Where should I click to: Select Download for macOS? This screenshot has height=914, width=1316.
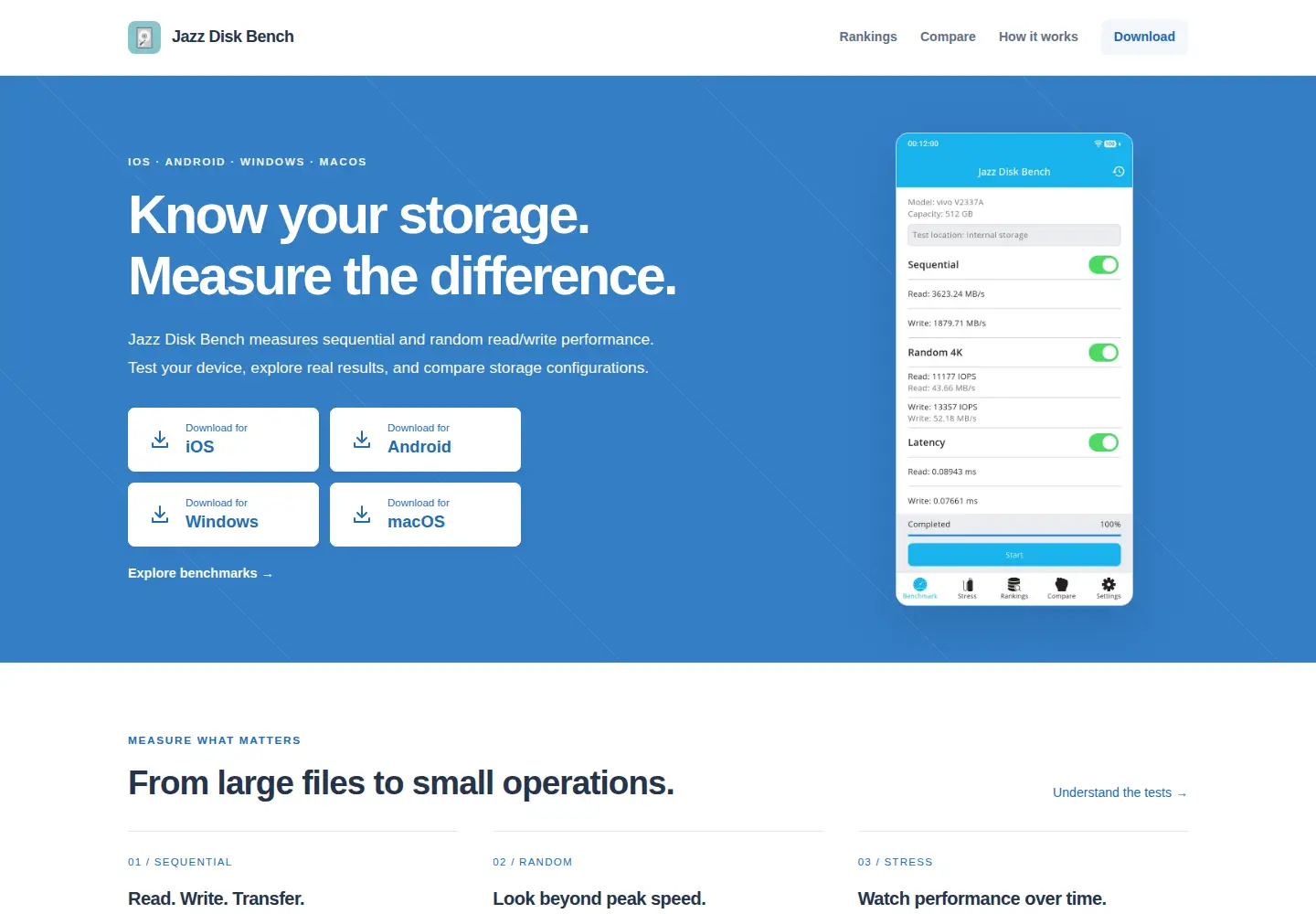(425, 515)
